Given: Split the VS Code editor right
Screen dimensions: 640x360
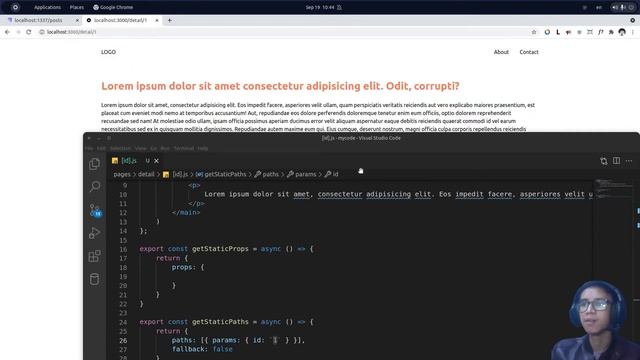Looking at the screenshot, I should click(x=616, y=161).
